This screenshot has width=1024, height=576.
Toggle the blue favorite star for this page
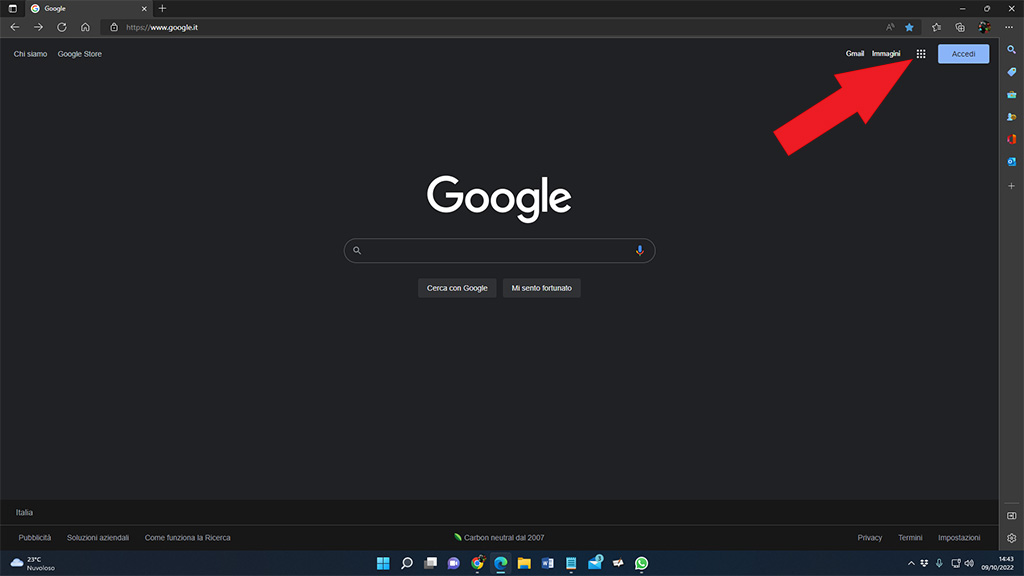(x=909, y=27)
